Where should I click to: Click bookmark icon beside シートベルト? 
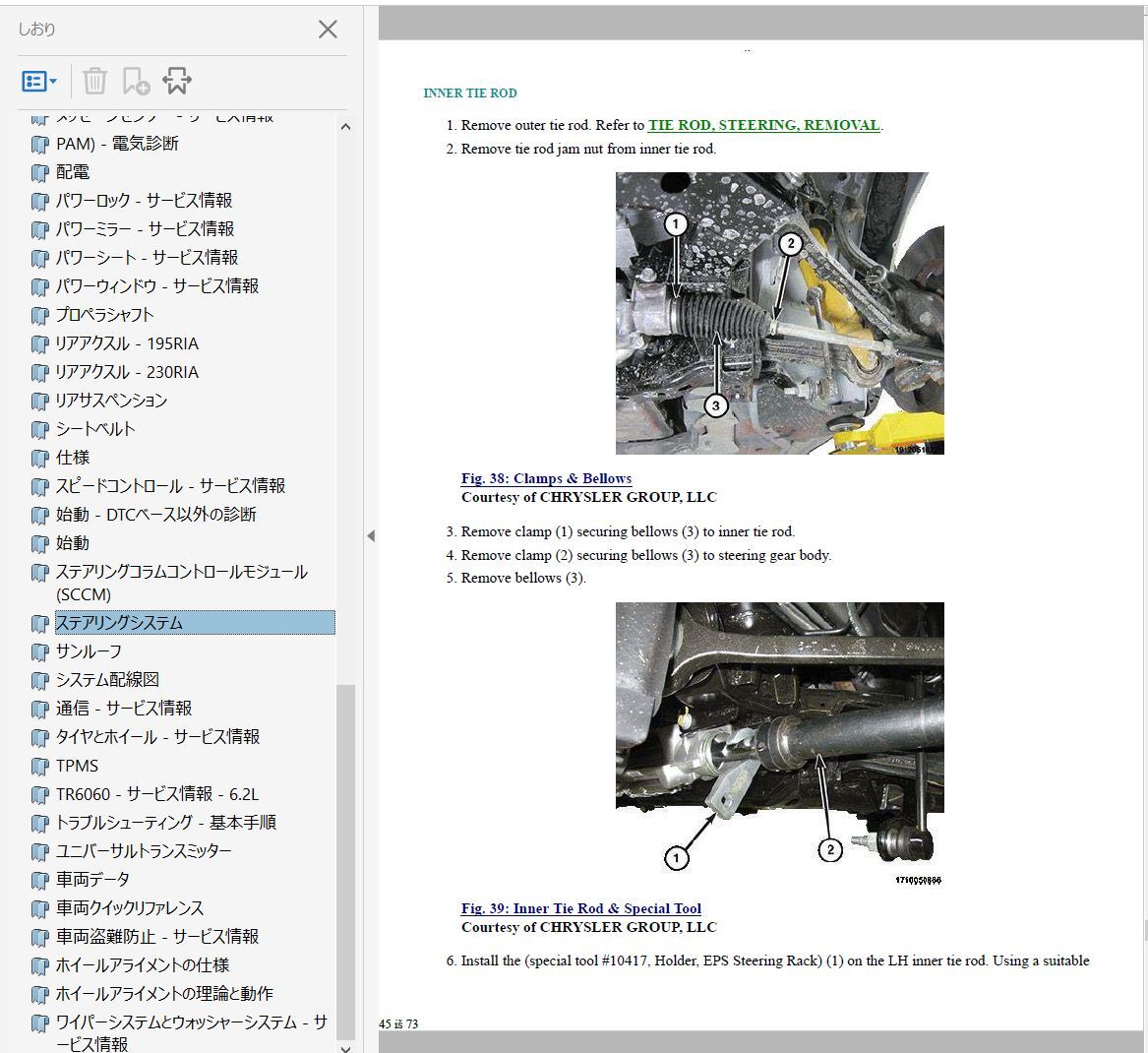tap(39, 430)
